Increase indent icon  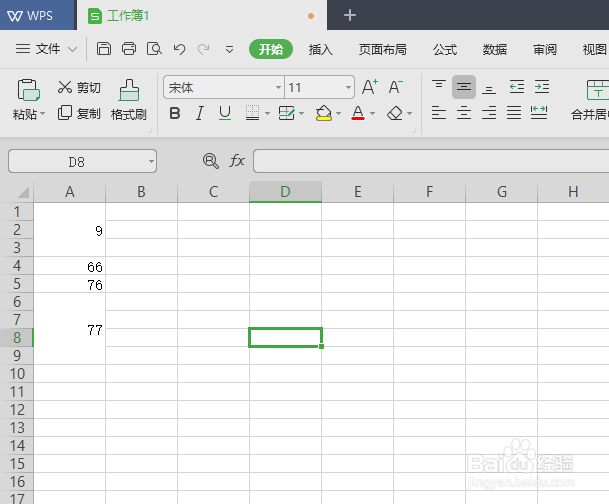(x=542, y=87)
